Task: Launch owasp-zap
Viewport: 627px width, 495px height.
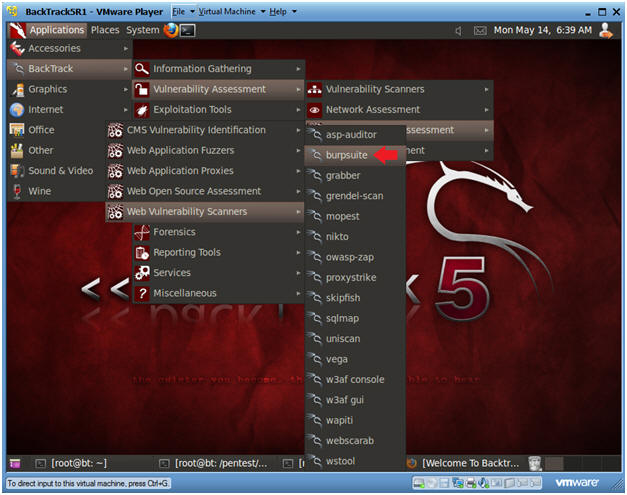Action: (x=355, y=257)
